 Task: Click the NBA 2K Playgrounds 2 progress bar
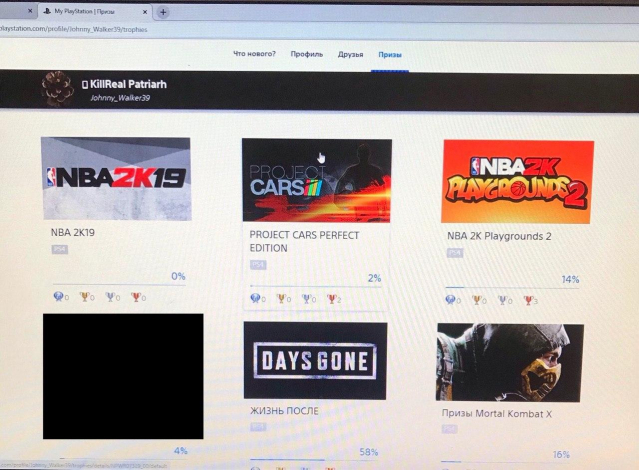512,288
